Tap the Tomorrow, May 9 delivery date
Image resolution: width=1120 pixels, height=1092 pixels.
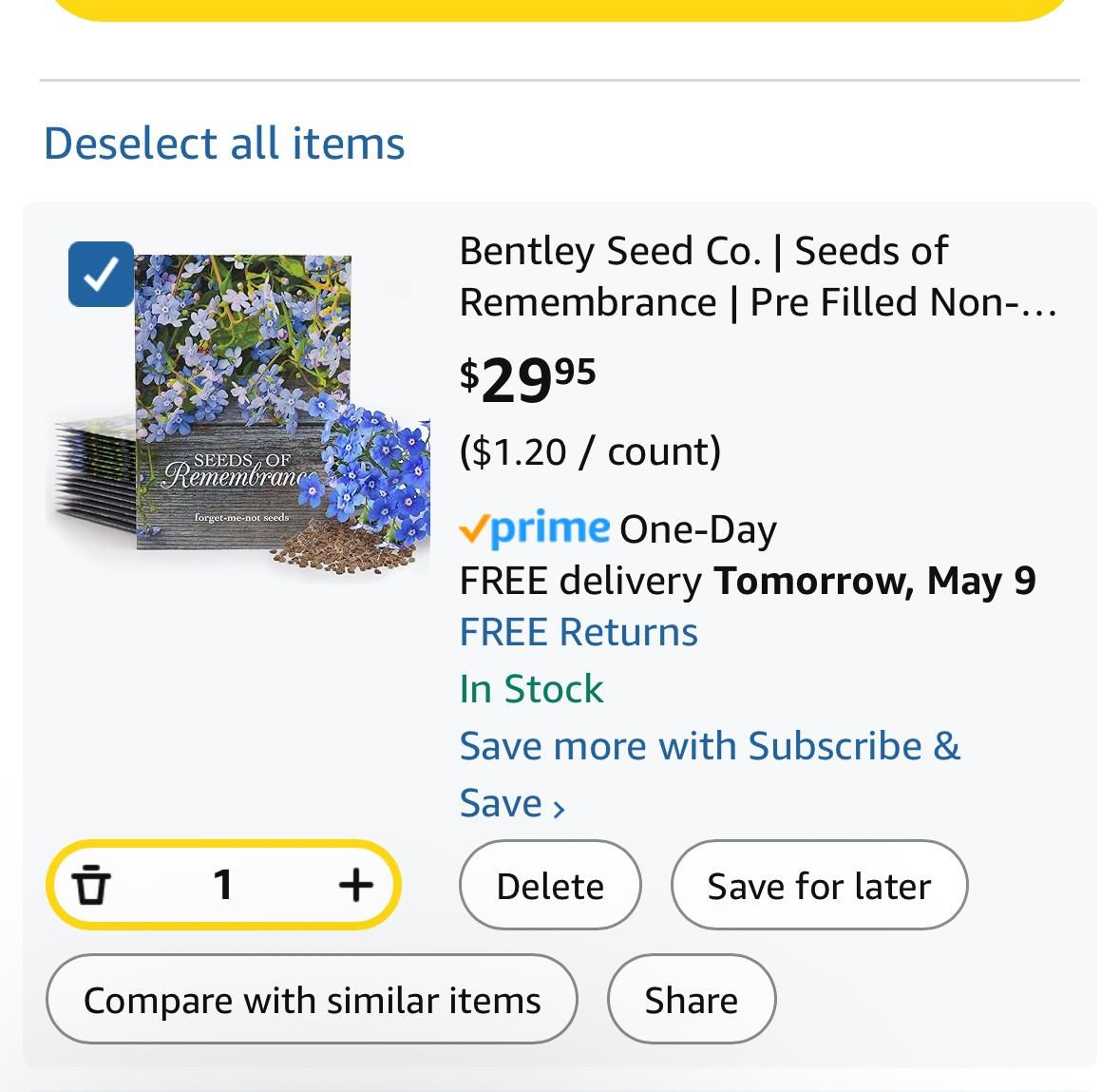[x=874, y=581]
